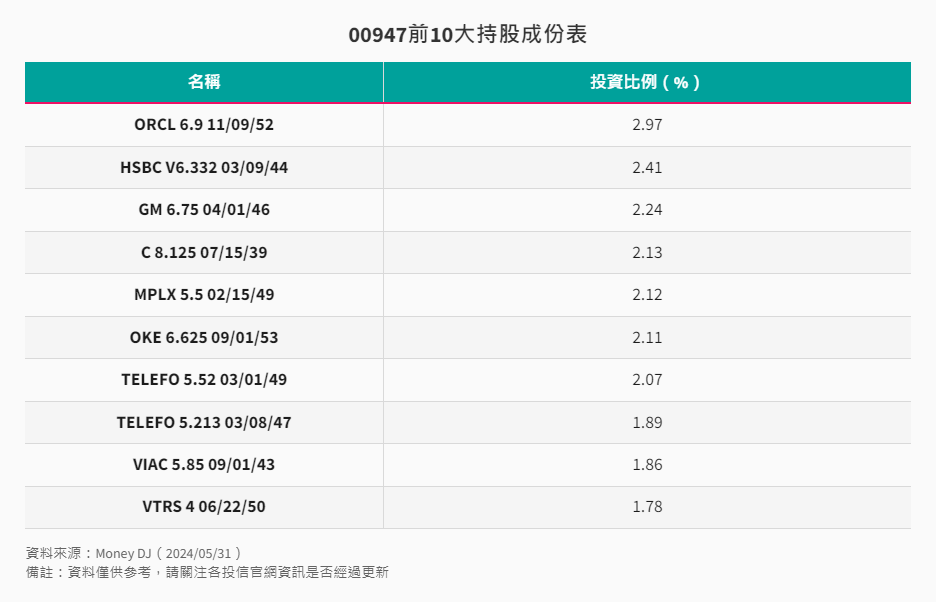Click the 備註 disclaimer note line
This screenshot has width=936, height=602.
click(x=207, y=572)
